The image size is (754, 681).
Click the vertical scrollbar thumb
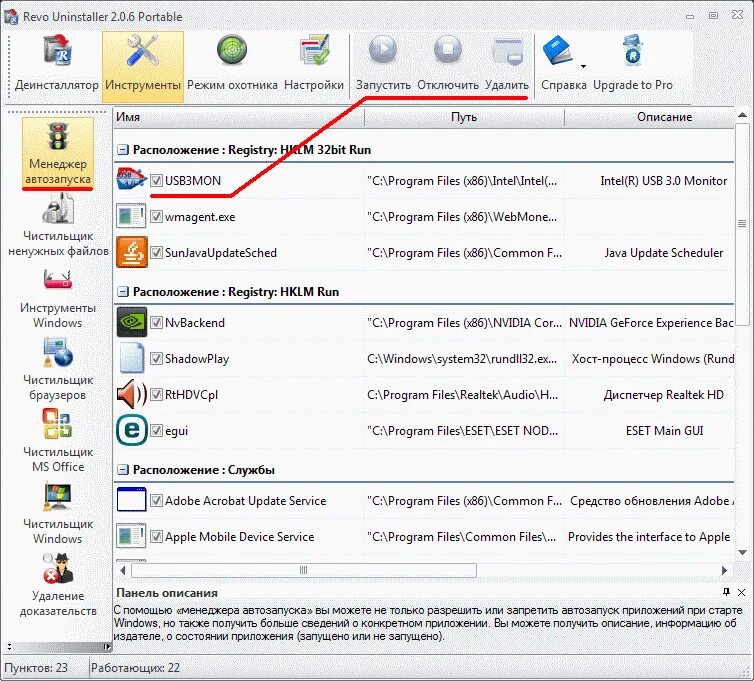point(742,224)
